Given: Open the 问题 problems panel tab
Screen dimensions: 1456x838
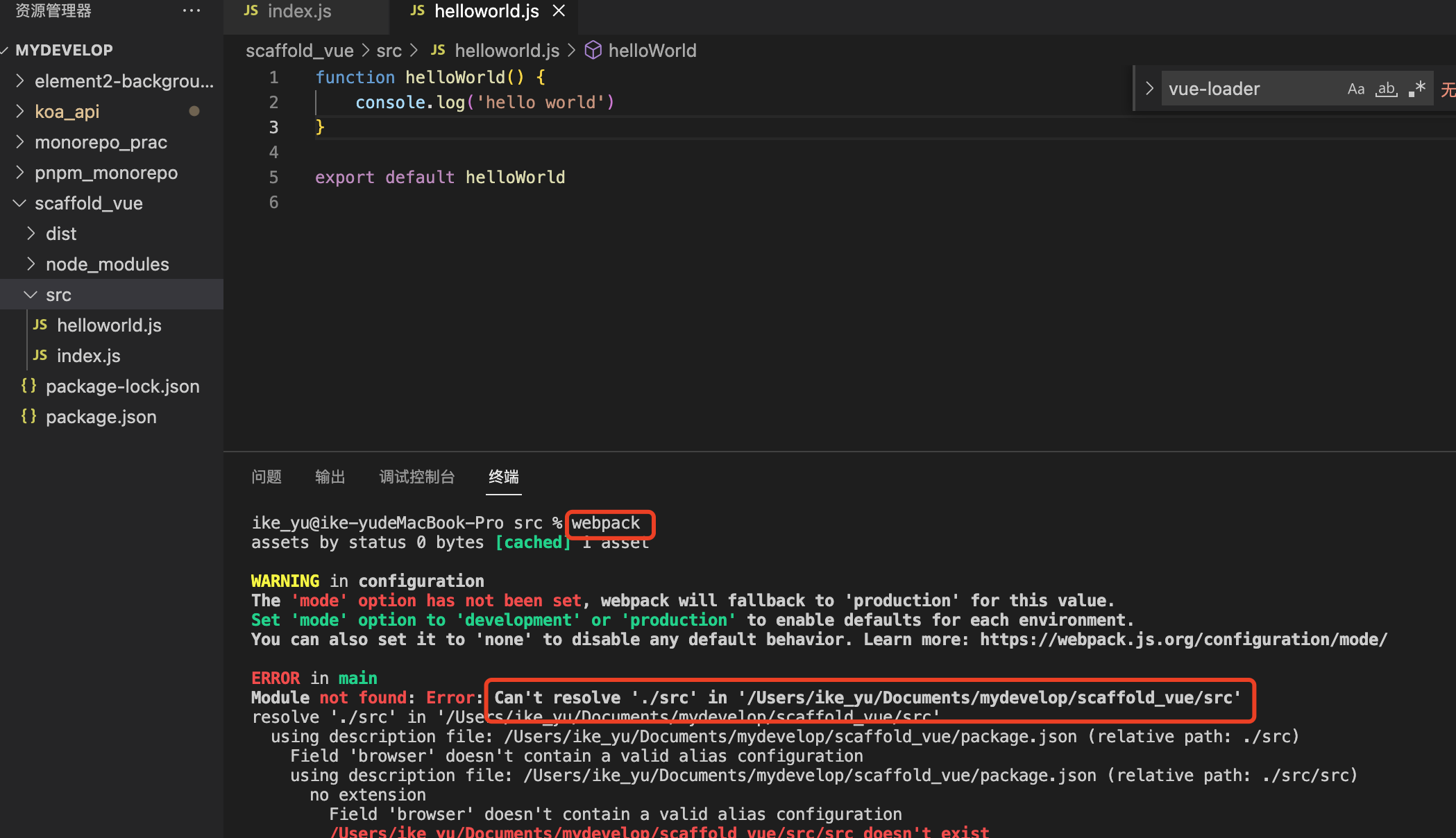Looking at the screenshot, I should [266, 477].
